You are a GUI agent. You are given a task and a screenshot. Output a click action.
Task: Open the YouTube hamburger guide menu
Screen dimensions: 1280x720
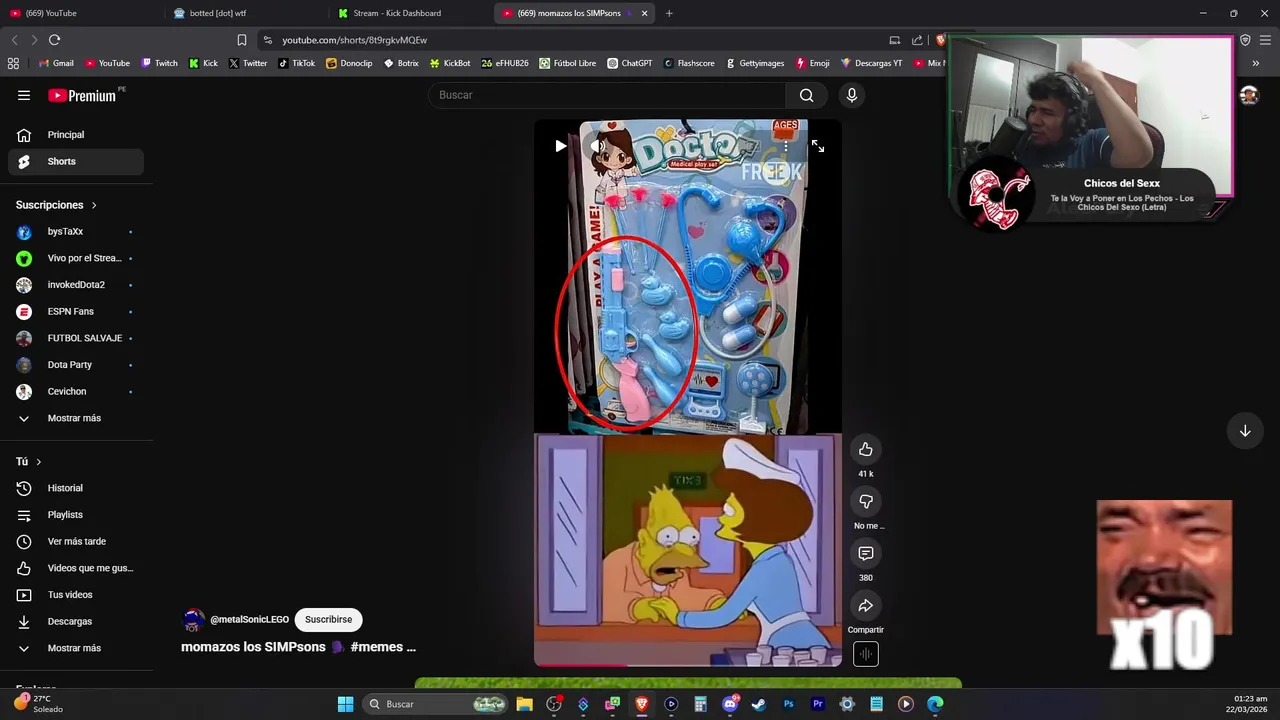pyautogui.click(x=24, y=95)
